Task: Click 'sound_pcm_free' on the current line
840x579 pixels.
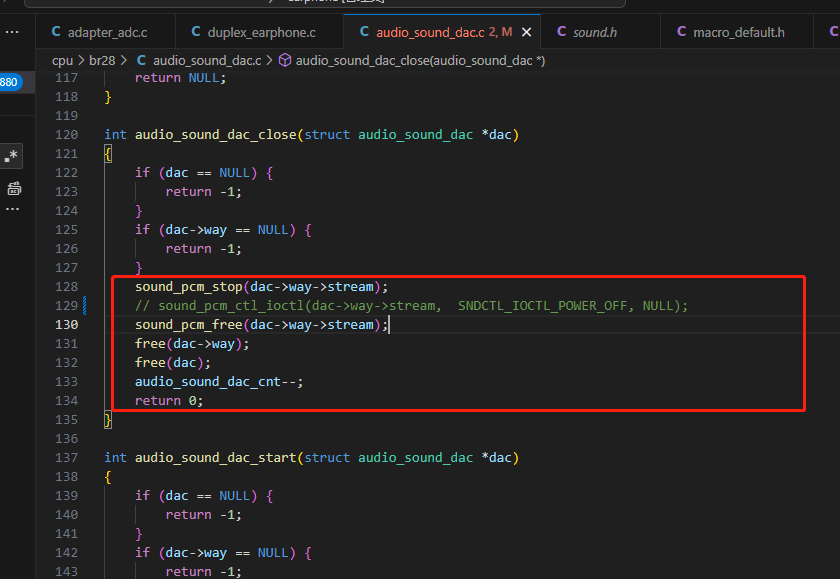Action: pyautogui.click(x=189, y=325)
